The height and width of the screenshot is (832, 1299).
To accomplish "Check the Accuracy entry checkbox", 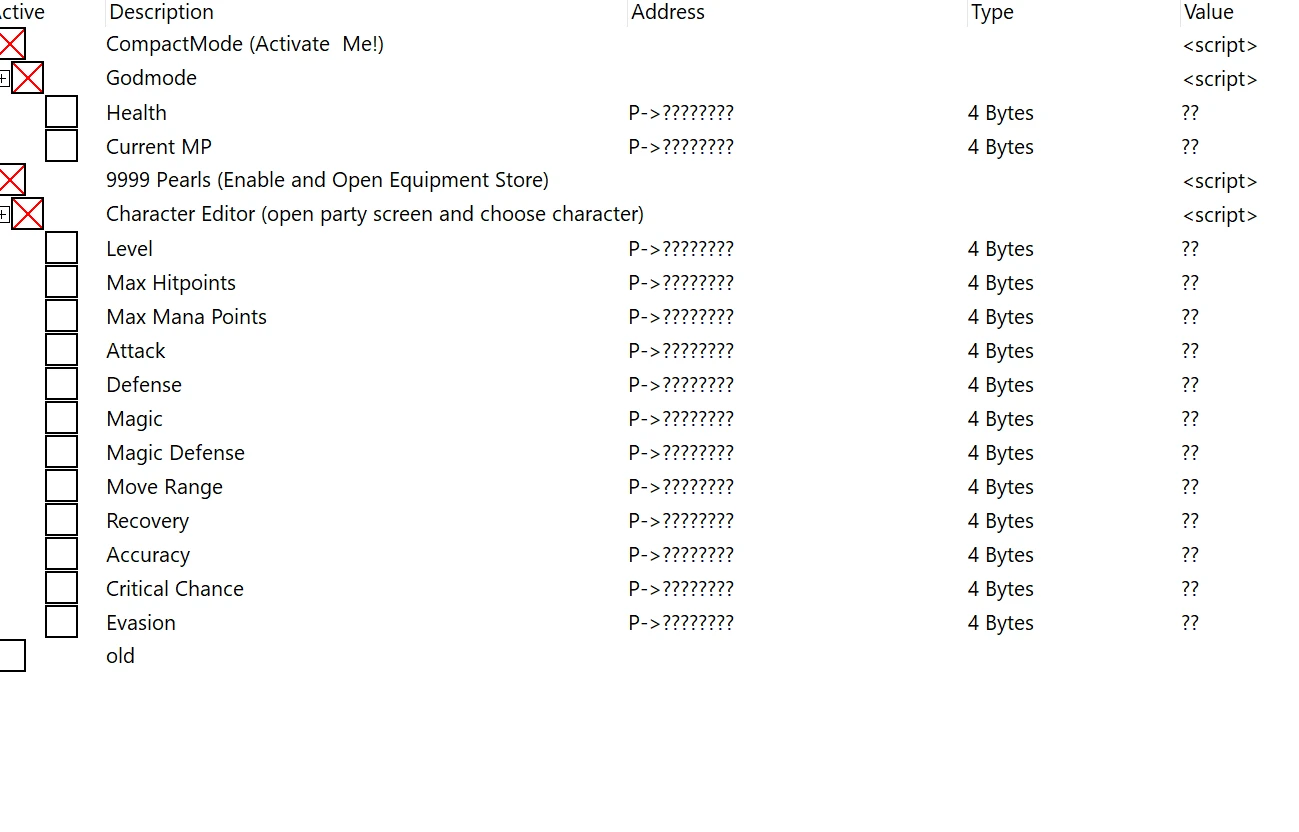I will coord(61,554).
